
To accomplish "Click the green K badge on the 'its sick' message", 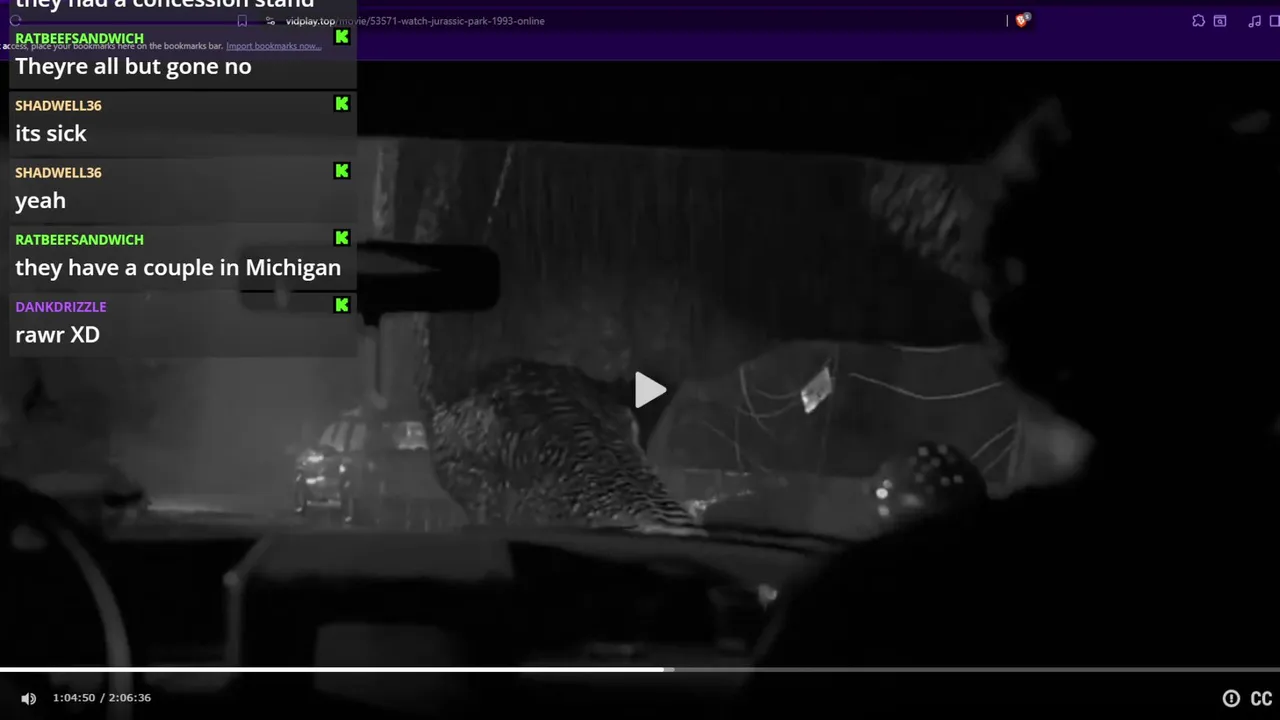I will 342,104.
